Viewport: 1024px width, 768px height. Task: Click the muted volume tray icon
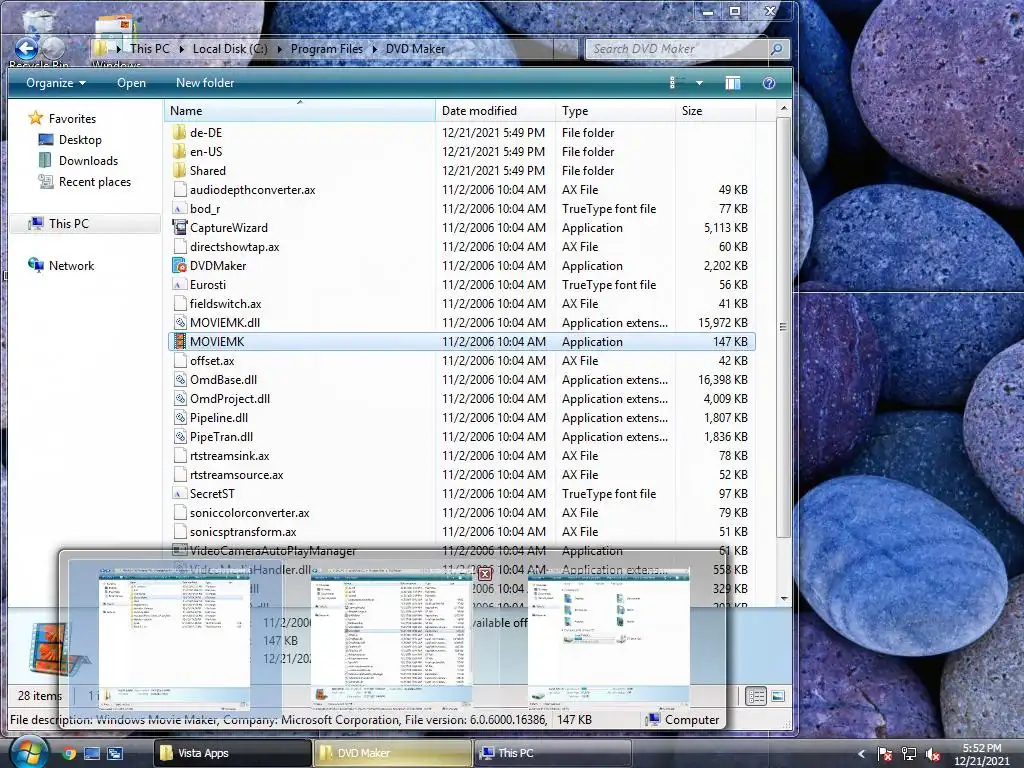point(933,754)
